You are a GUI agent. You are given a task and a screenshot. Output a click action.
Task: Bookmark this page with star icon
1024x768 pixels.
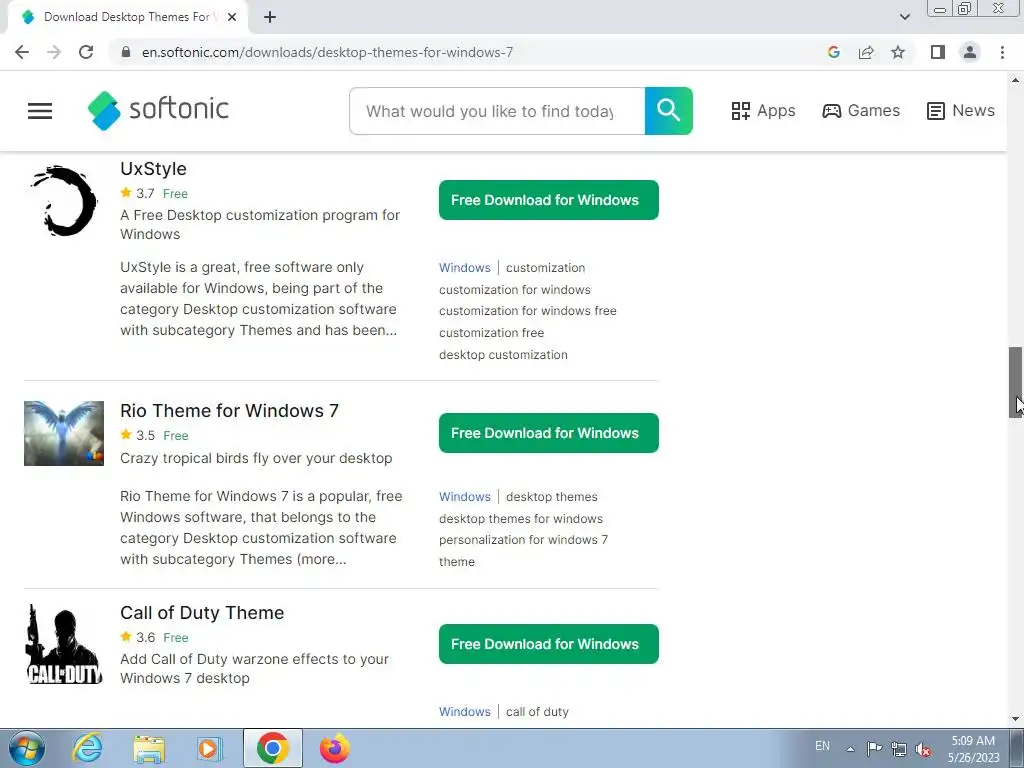898,52
